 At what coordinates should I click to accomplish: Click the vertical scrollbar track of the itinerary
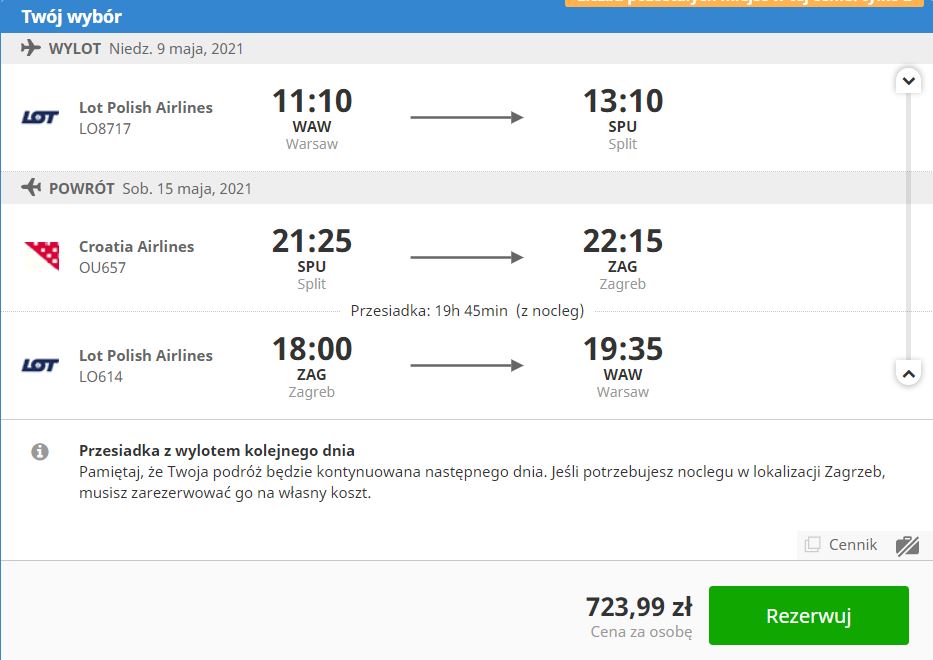click(909, 226)
